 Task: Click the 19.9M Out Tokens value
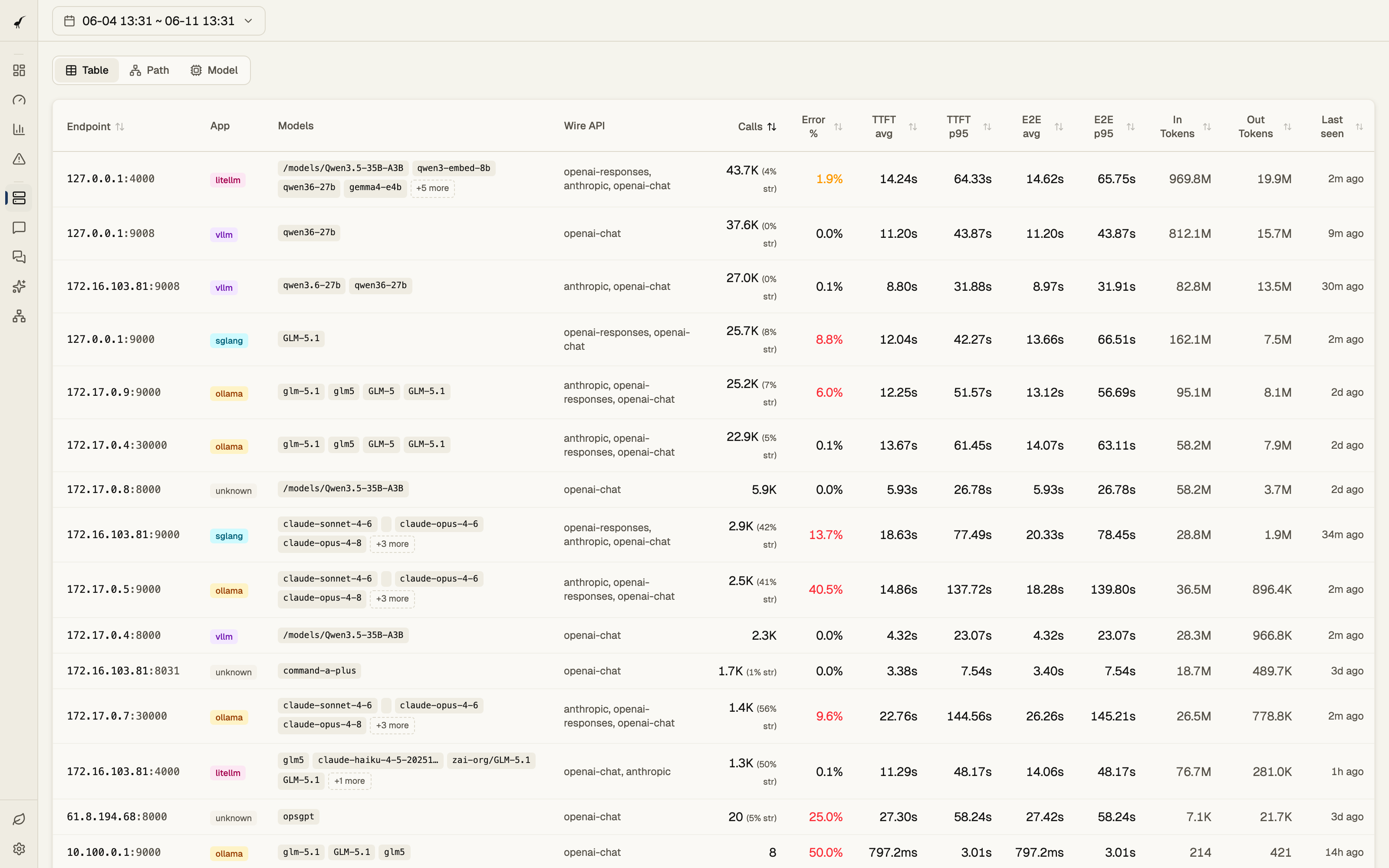point(1274,179)
